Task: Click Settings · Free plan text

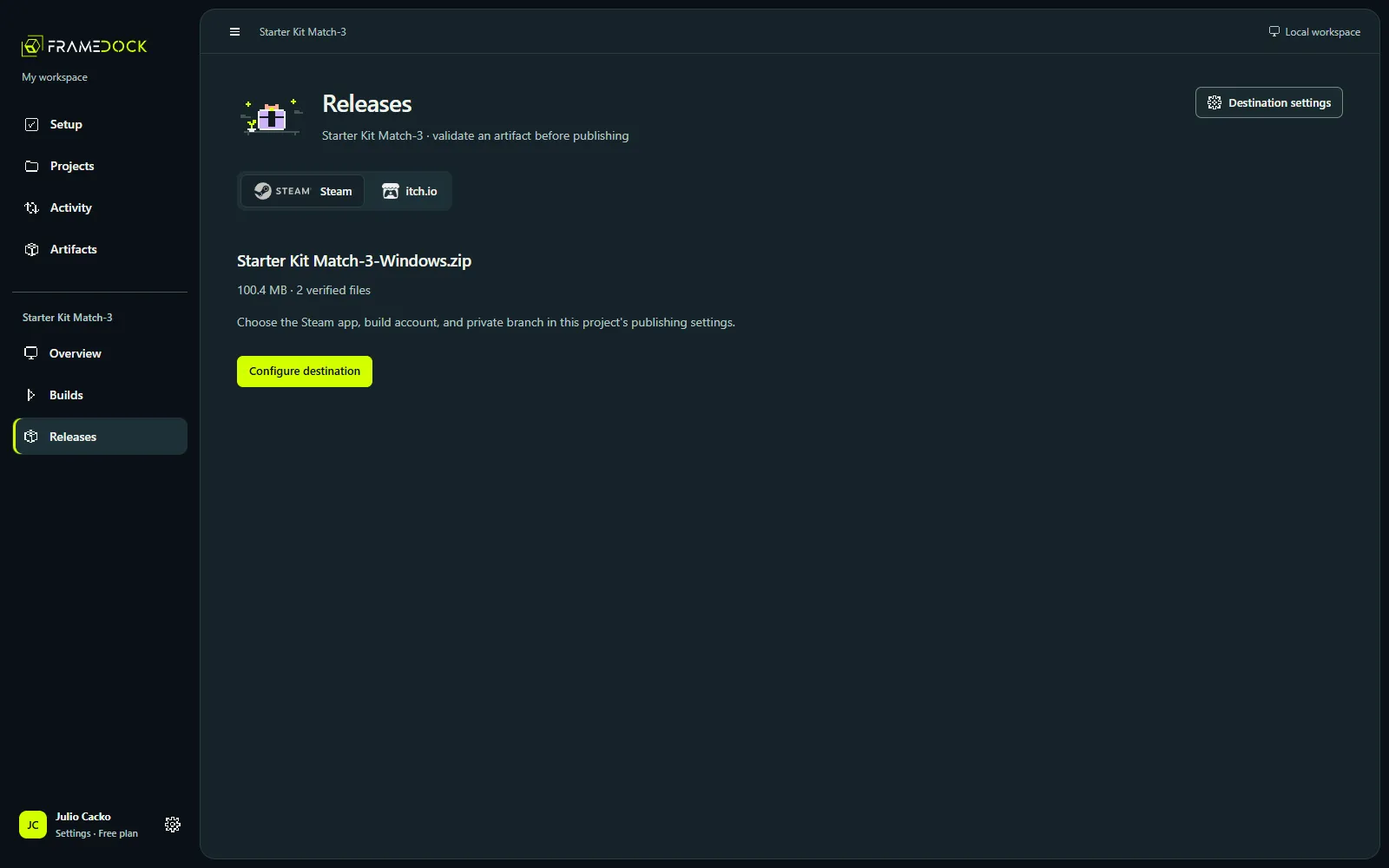Action: click(x=96, y=833)
